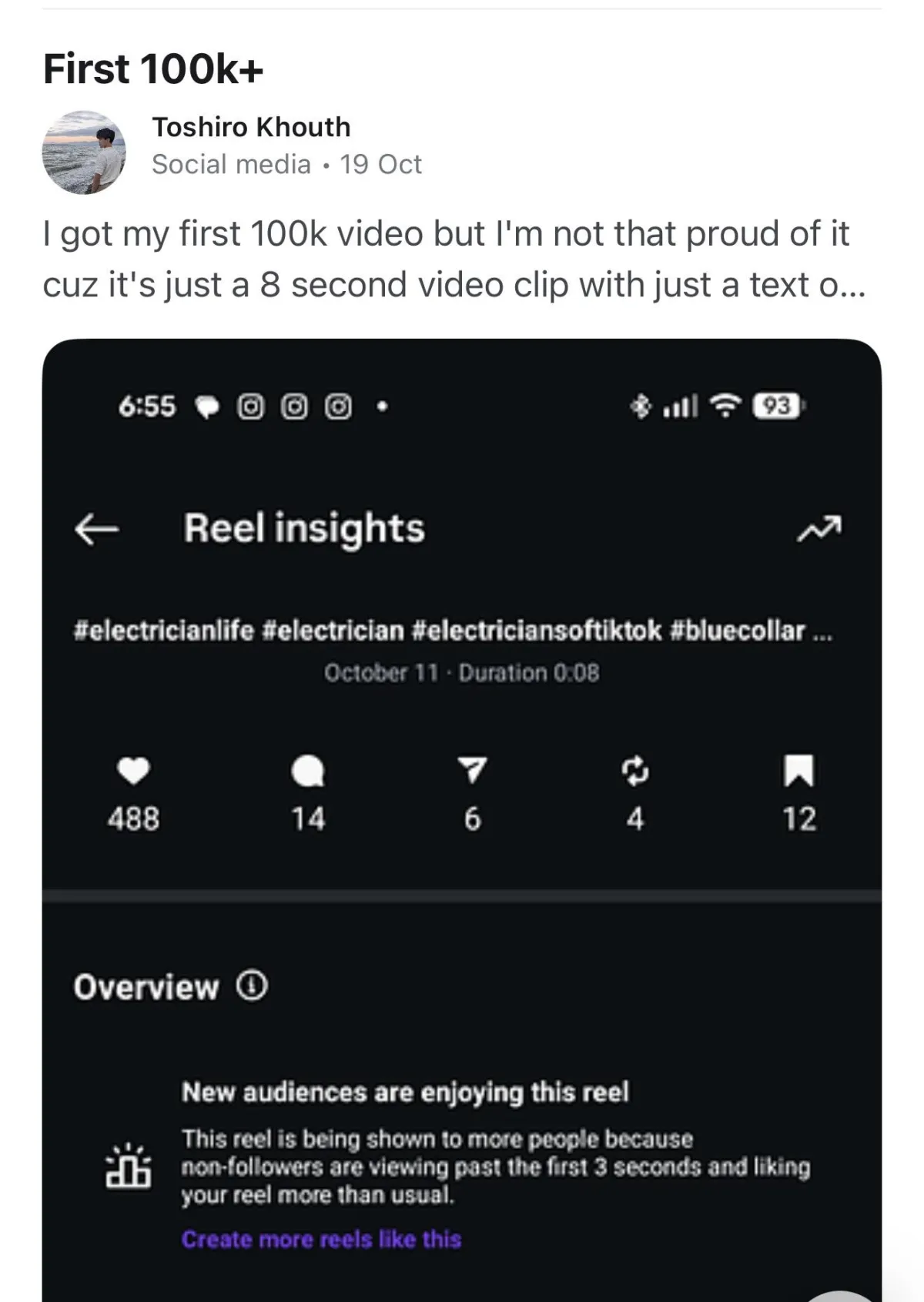924x1302 pixels.
Task: Open the Overview info icon
Action: [x=252, y=986]
